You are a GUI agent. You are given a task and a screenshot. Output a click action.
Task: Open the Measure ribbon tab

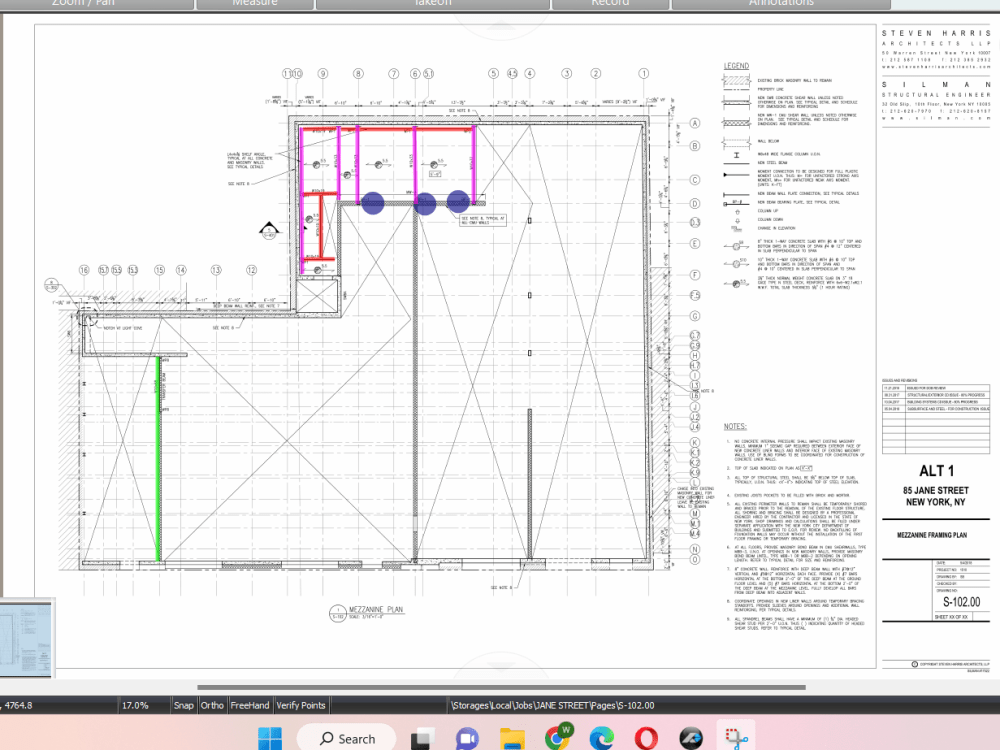(255, 4)
